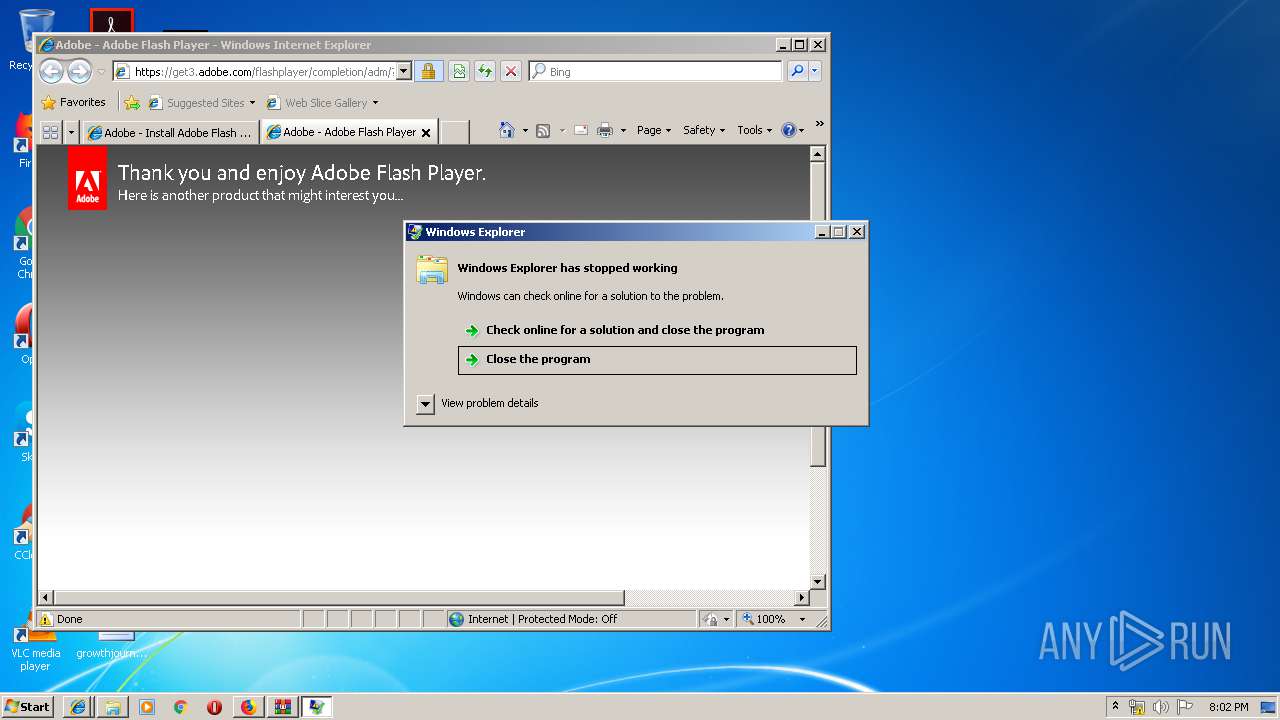Open the Suggested Sites link
This screenshot has width=1280, height=720.
pyautogui.click(x=201, y=102)
